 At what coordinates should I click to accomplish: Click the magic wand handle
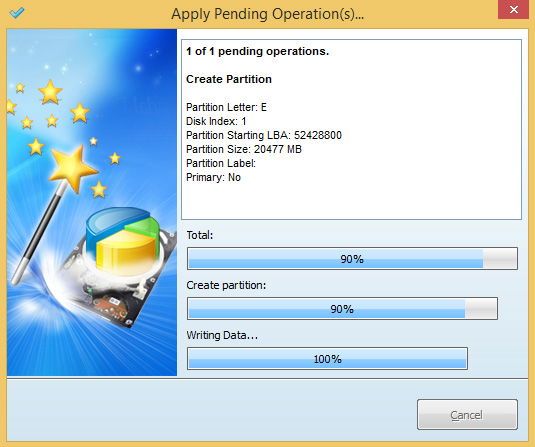38,234
